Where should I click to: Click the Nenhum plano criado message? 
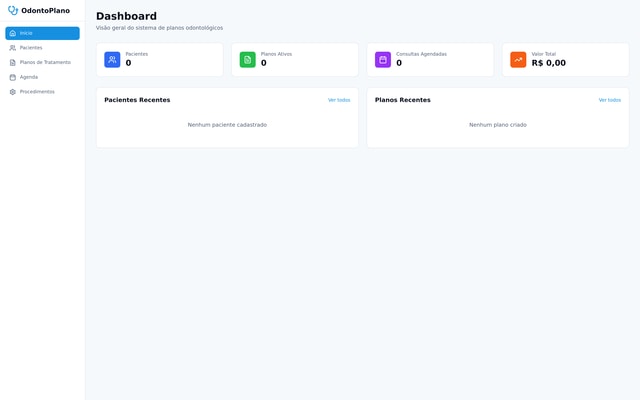pyautogui.click(x=497, y=125)
